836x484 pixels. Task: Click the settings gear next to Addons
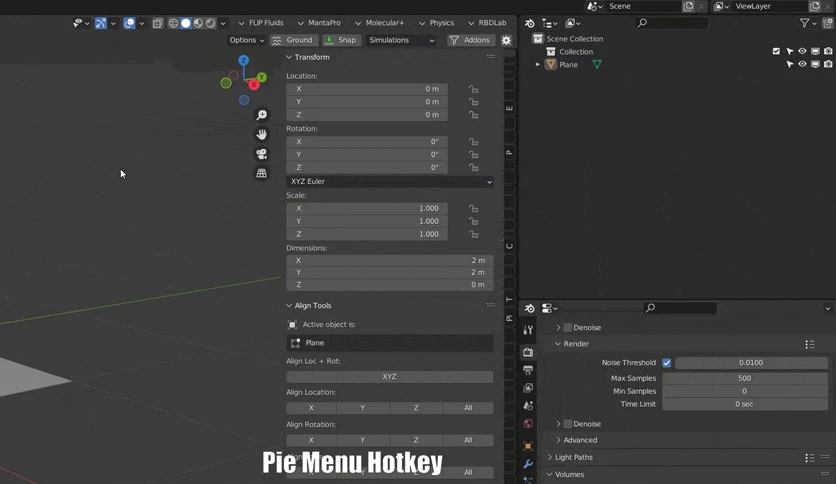506,40
